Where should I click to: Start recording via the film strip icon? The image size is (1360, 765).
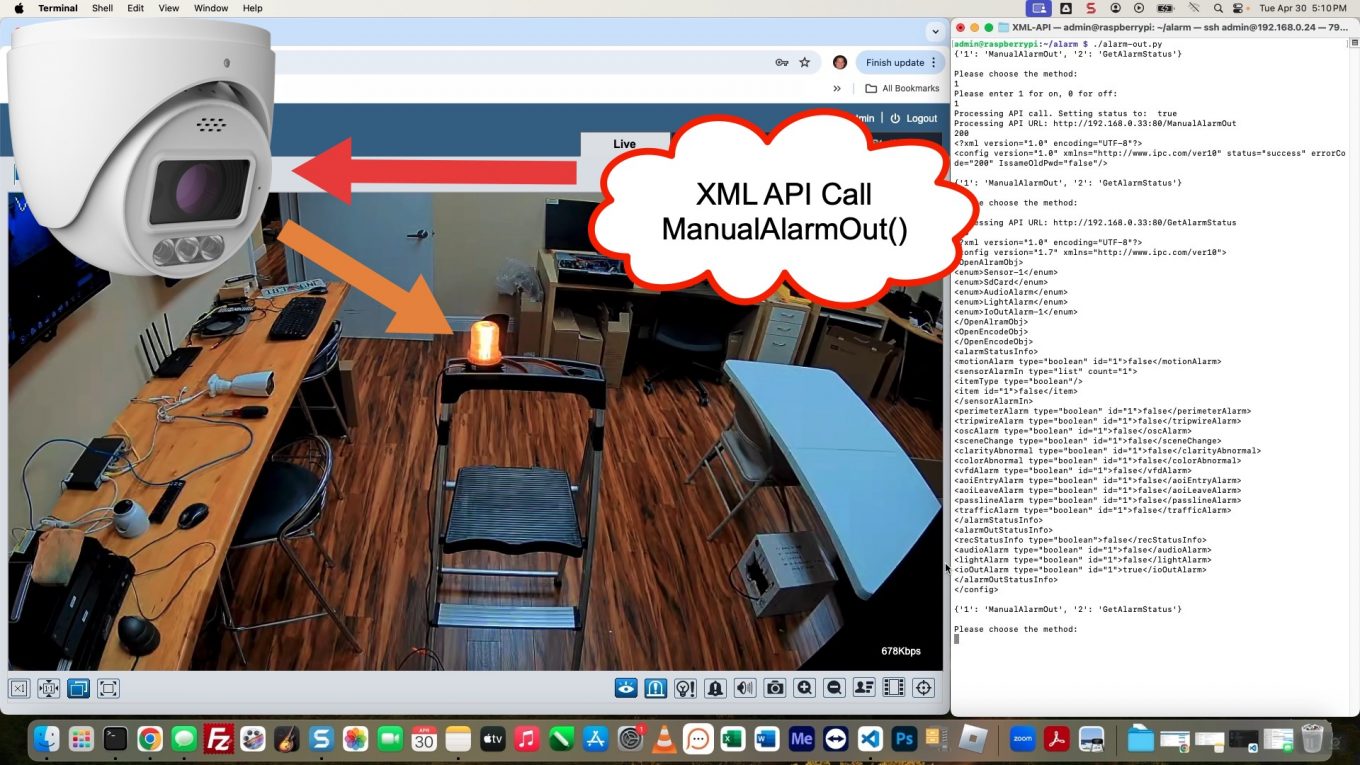(x=893, y=688)
